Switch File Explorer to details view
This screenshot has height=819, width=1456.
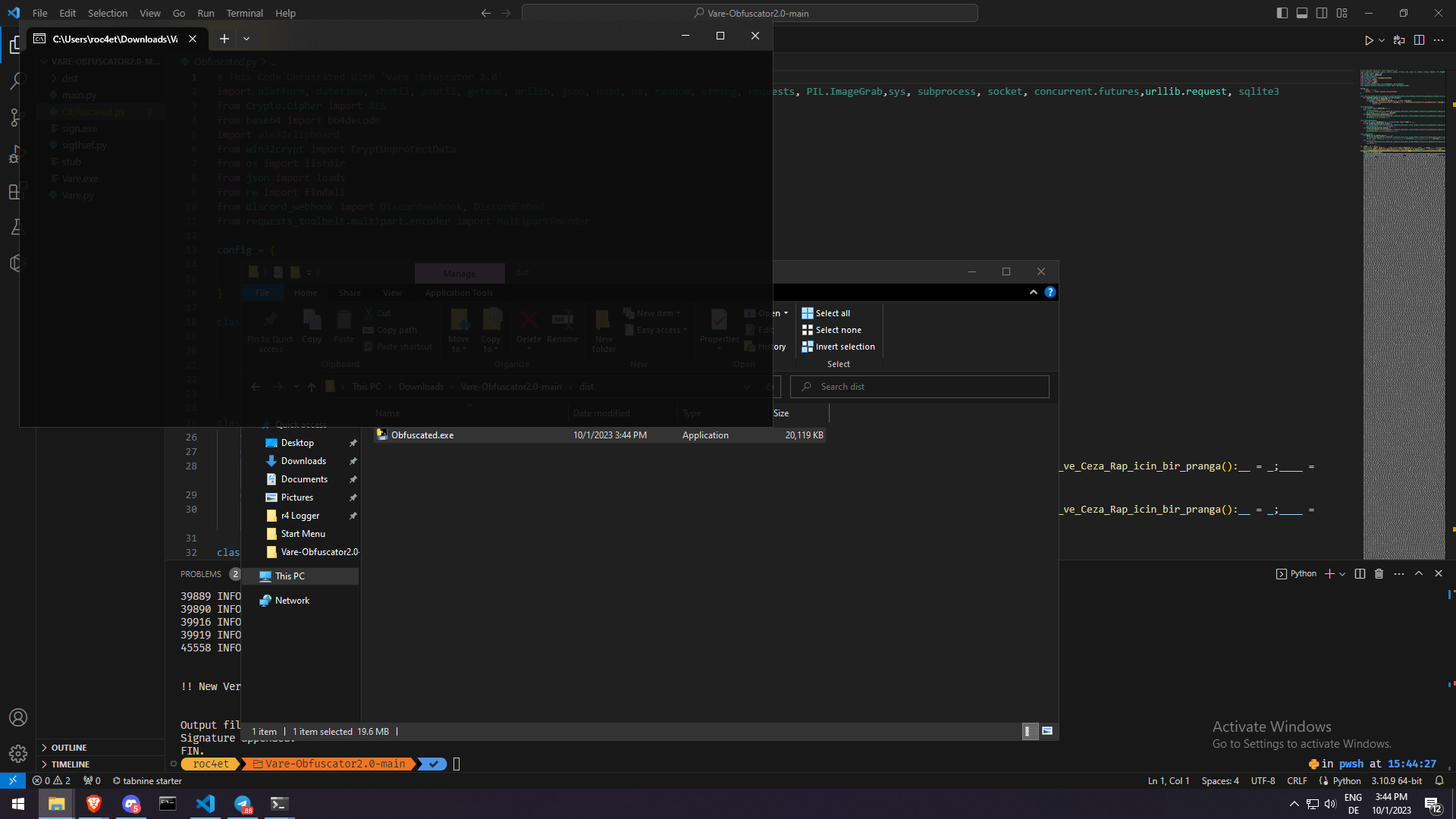[1029, 731]
